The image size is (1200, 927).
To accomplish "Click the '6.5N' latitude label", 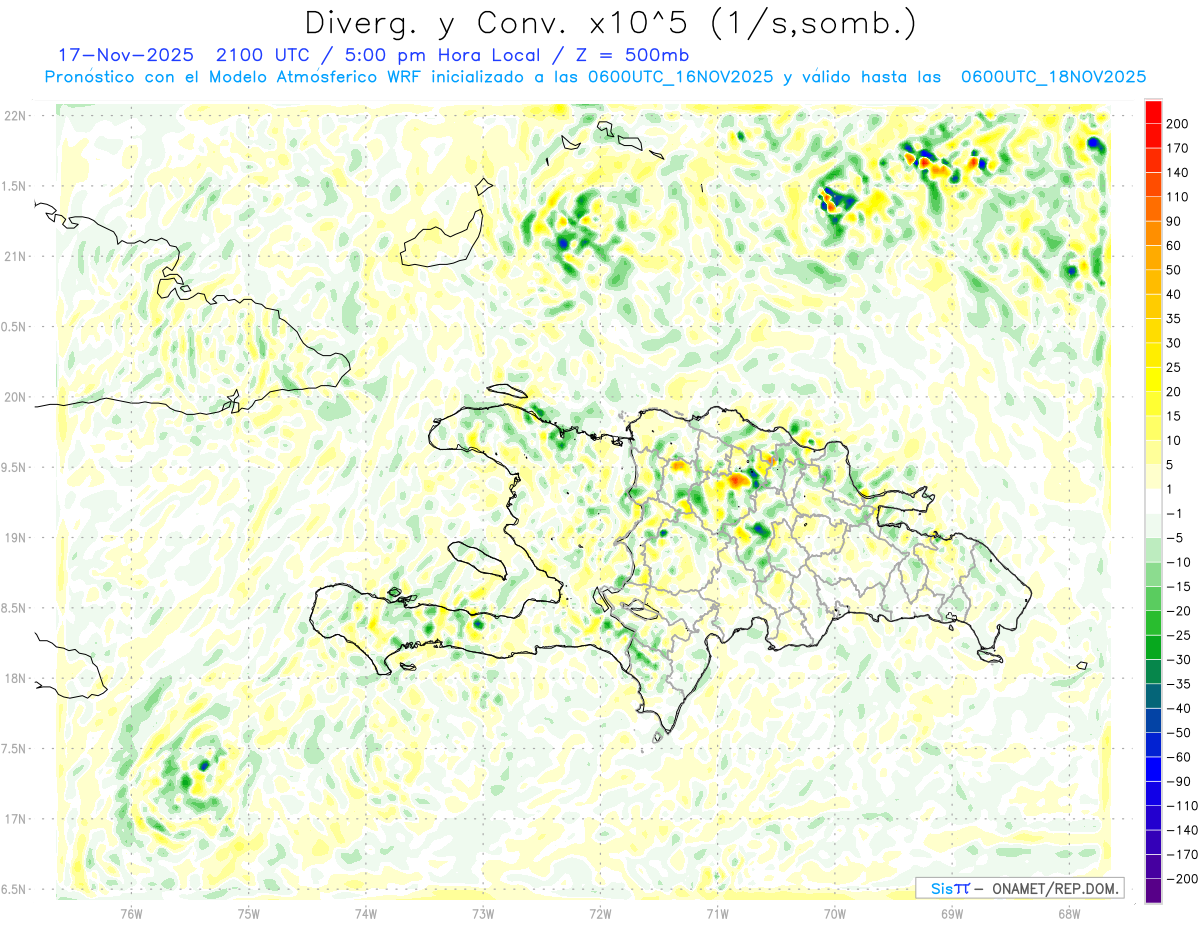I will tap(14, 889).
